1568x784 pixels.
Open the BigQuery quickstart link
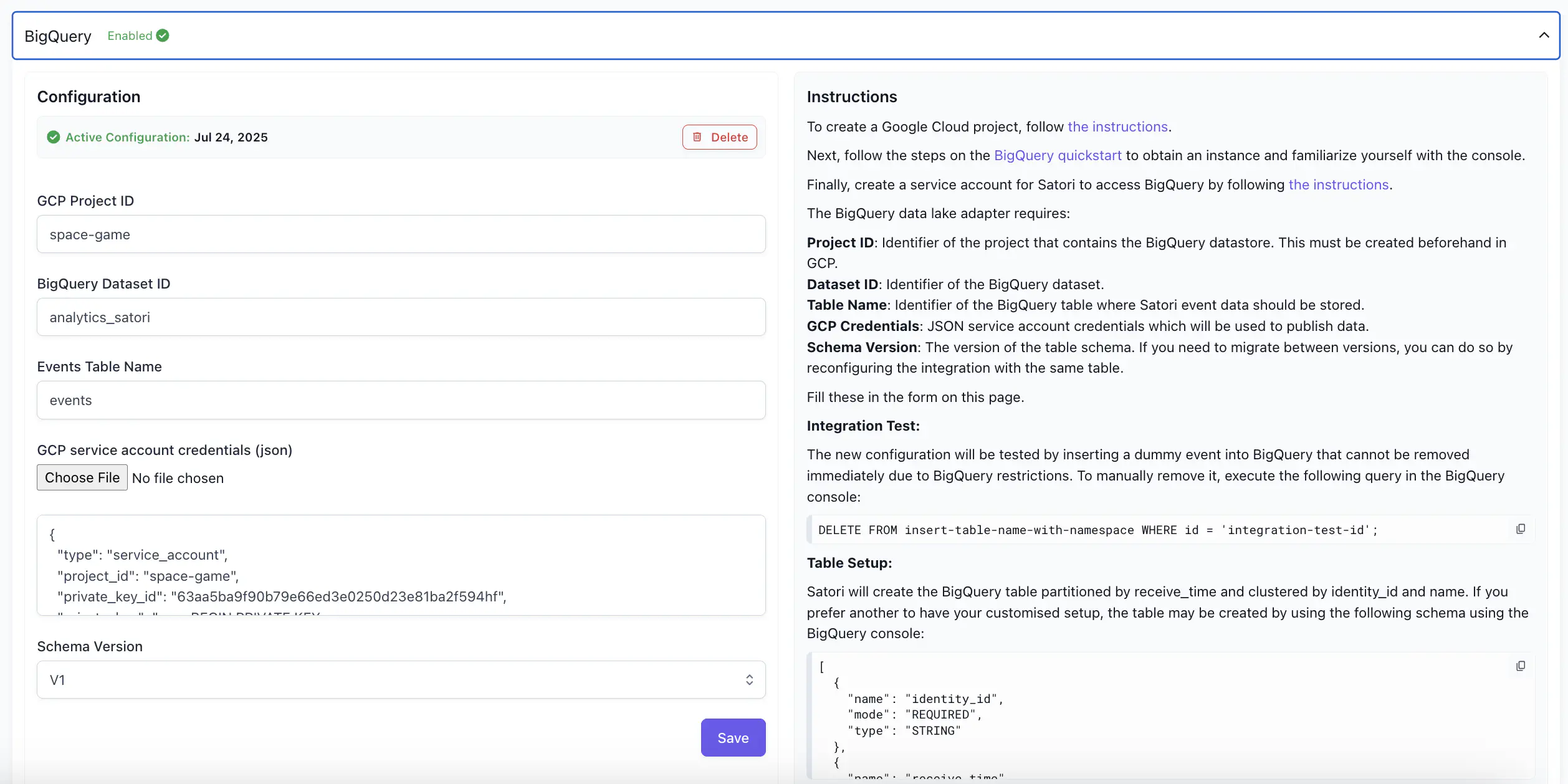coord(1058,155)
